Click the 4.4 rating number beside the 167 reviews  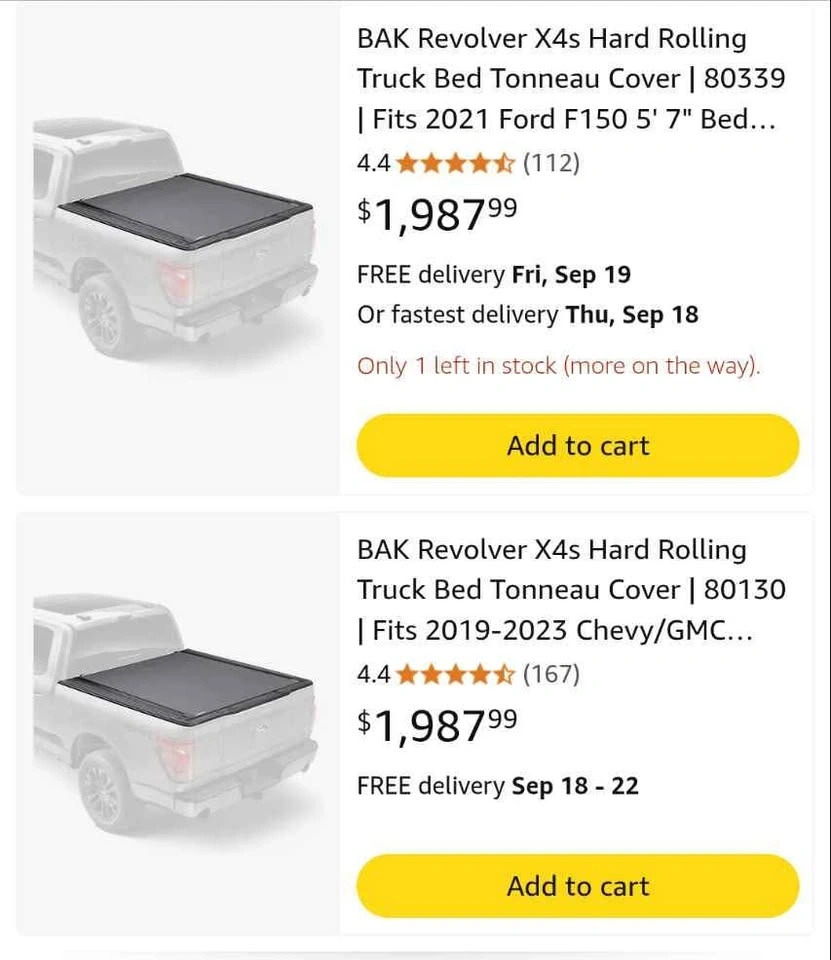pos(374,675)
